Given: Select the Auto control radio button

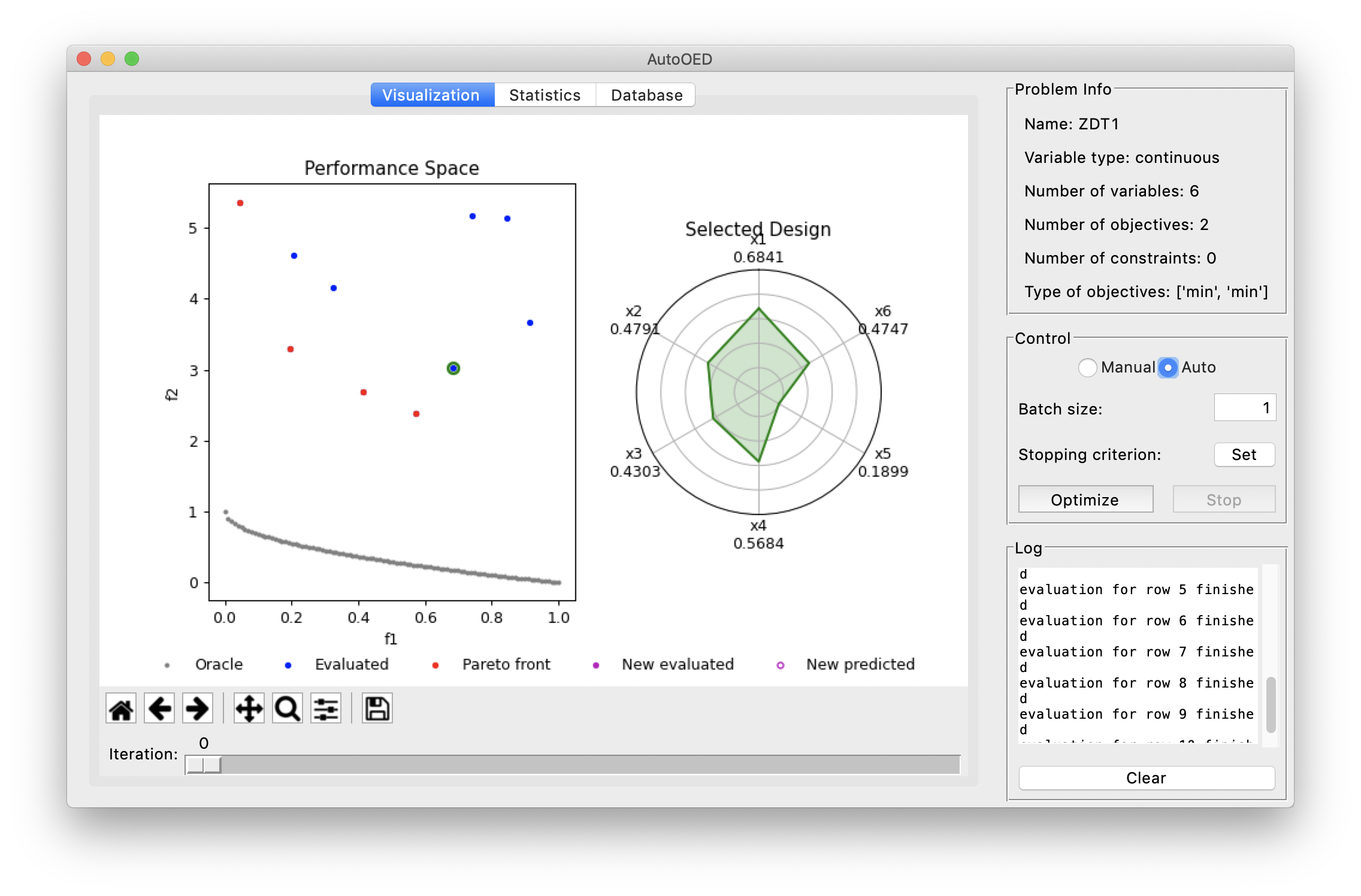Looking at the screenshot, I should 1168,367.
